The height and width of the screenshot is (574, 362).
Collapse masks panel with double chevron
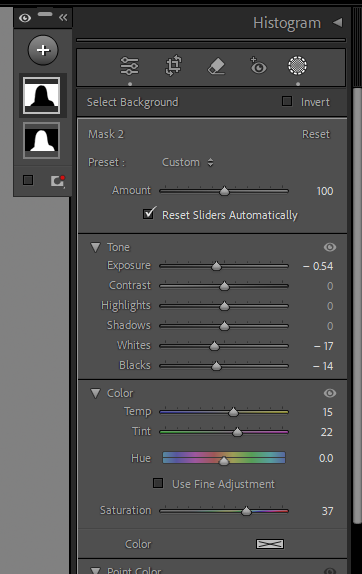[63, 17]
